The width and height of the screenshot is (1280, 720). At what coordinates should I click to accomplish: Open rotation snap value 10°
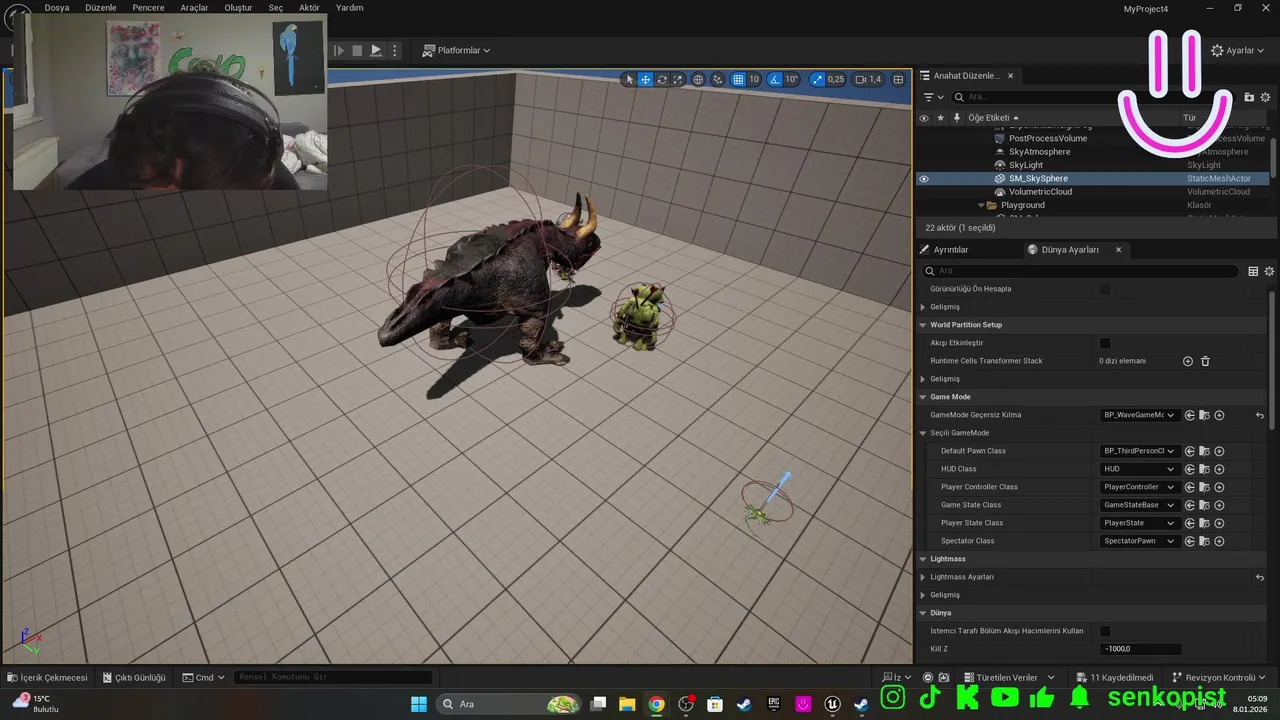792,79
